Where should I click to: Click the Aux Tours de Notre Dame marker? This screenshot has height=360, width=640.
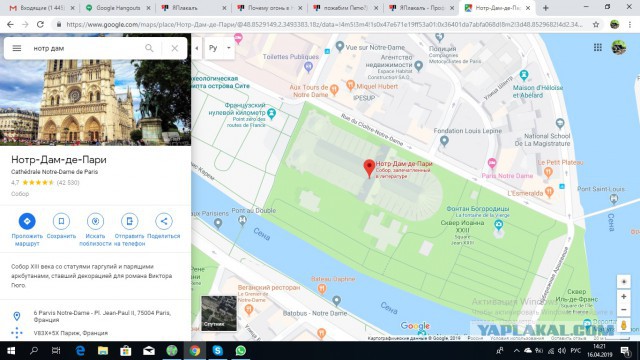click(x=334, y=89)
